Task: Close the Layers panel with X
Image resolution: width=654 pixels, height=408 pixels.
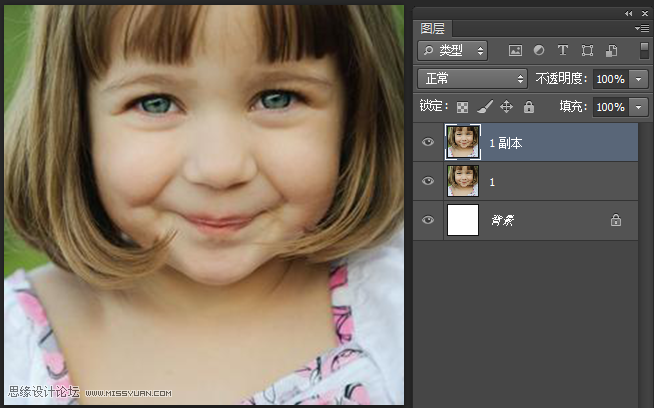Action: pyautogui.click(x=645, y=13)
